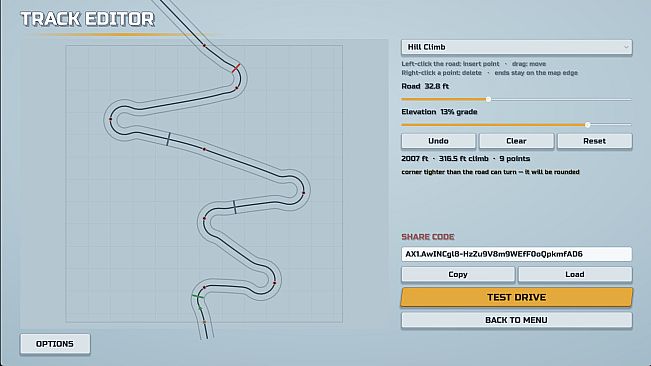Screen dimensions: 651x366
Task: Select the leftmost hairpin control point
Action: (x=110, y=119)
